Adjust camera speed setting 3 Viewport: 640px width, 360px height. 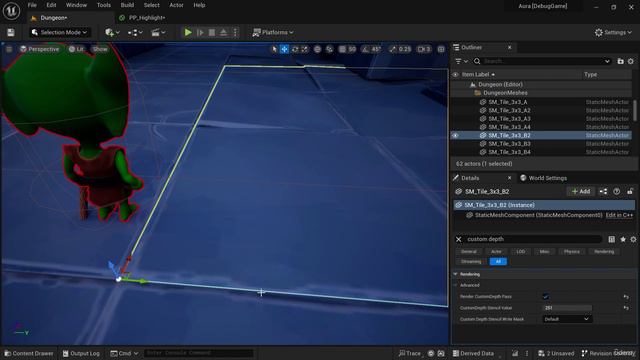[424, 49]
